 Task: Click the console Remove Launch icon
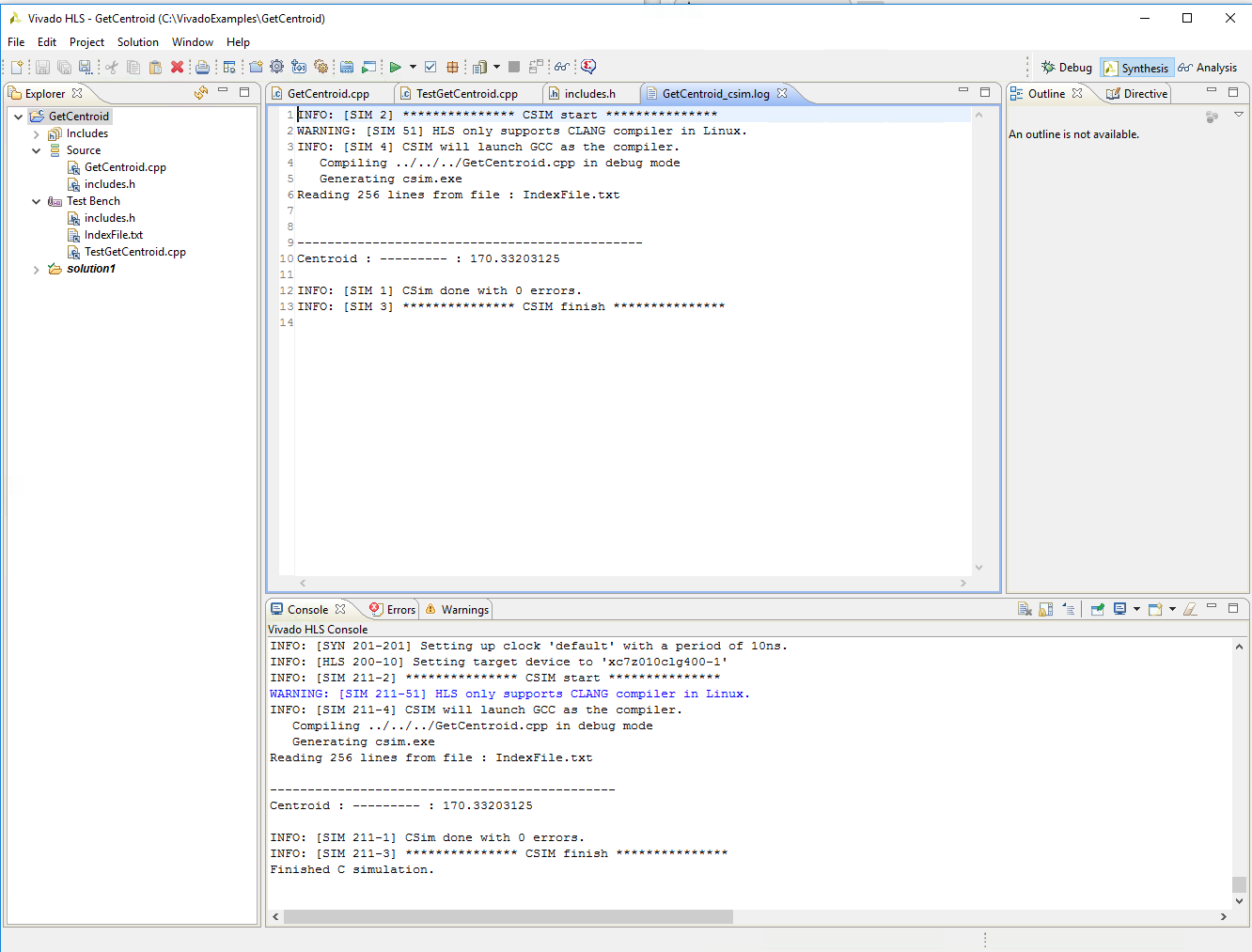click(x=1025, y=609)
